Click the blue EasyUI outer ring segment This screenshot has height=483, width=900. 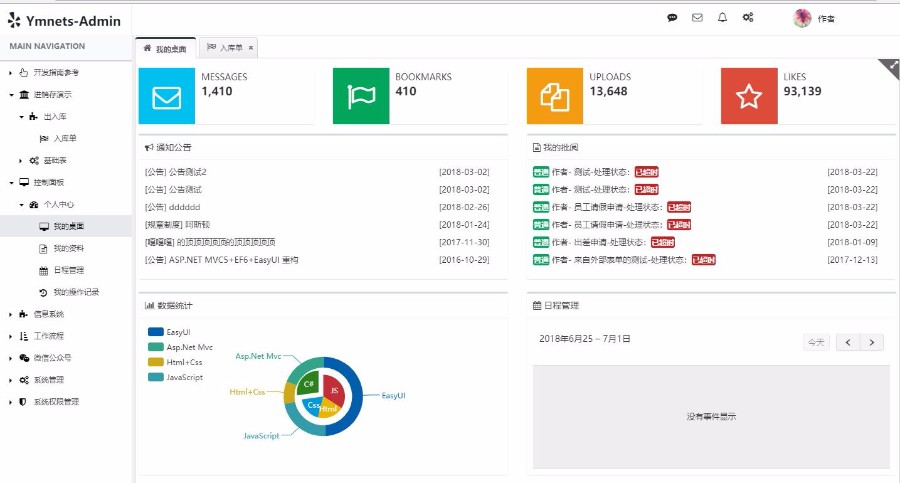pos(355,396)
